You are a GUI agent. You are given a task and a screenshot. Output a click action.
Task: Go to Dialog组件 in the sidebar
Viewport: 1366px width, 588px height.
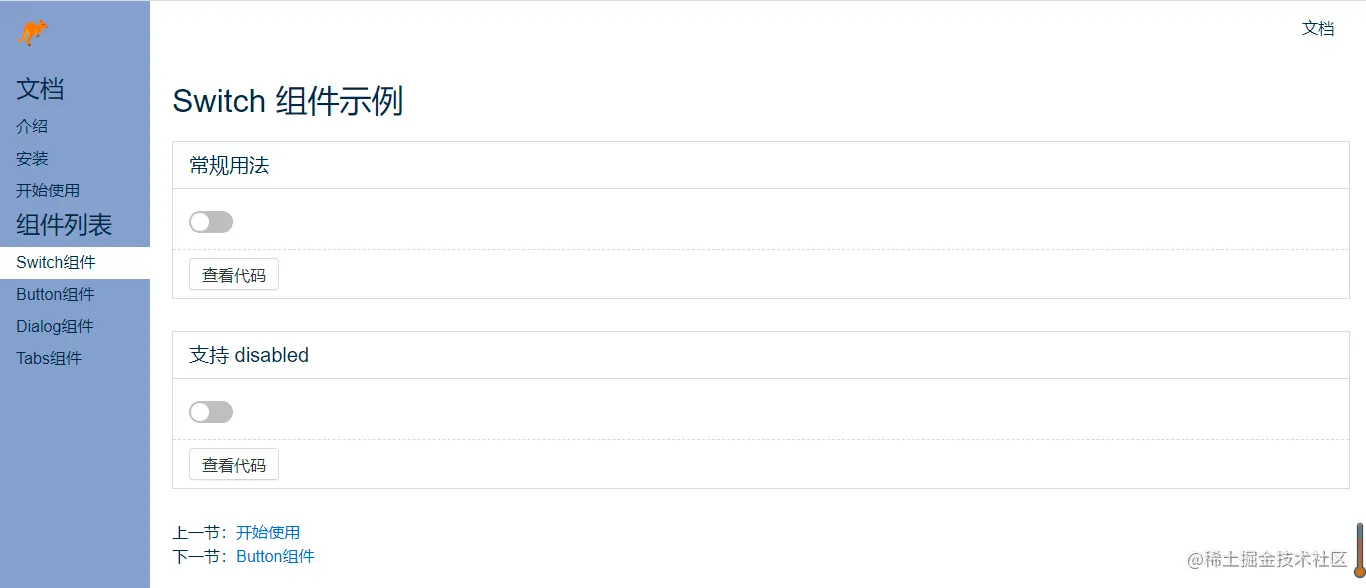[54, 327]
